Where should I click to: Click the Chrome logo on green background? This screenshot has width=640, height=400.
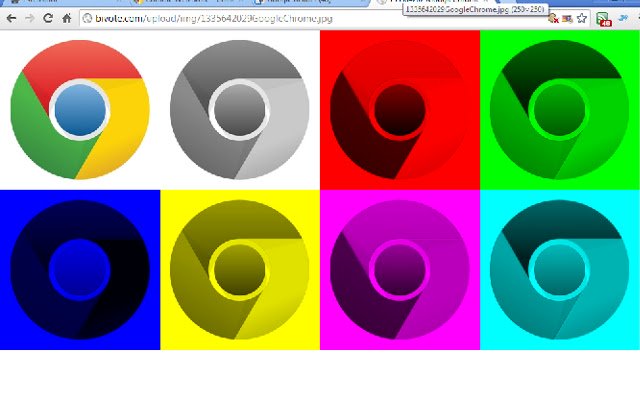pyautogui.click(x=560, y=109)
